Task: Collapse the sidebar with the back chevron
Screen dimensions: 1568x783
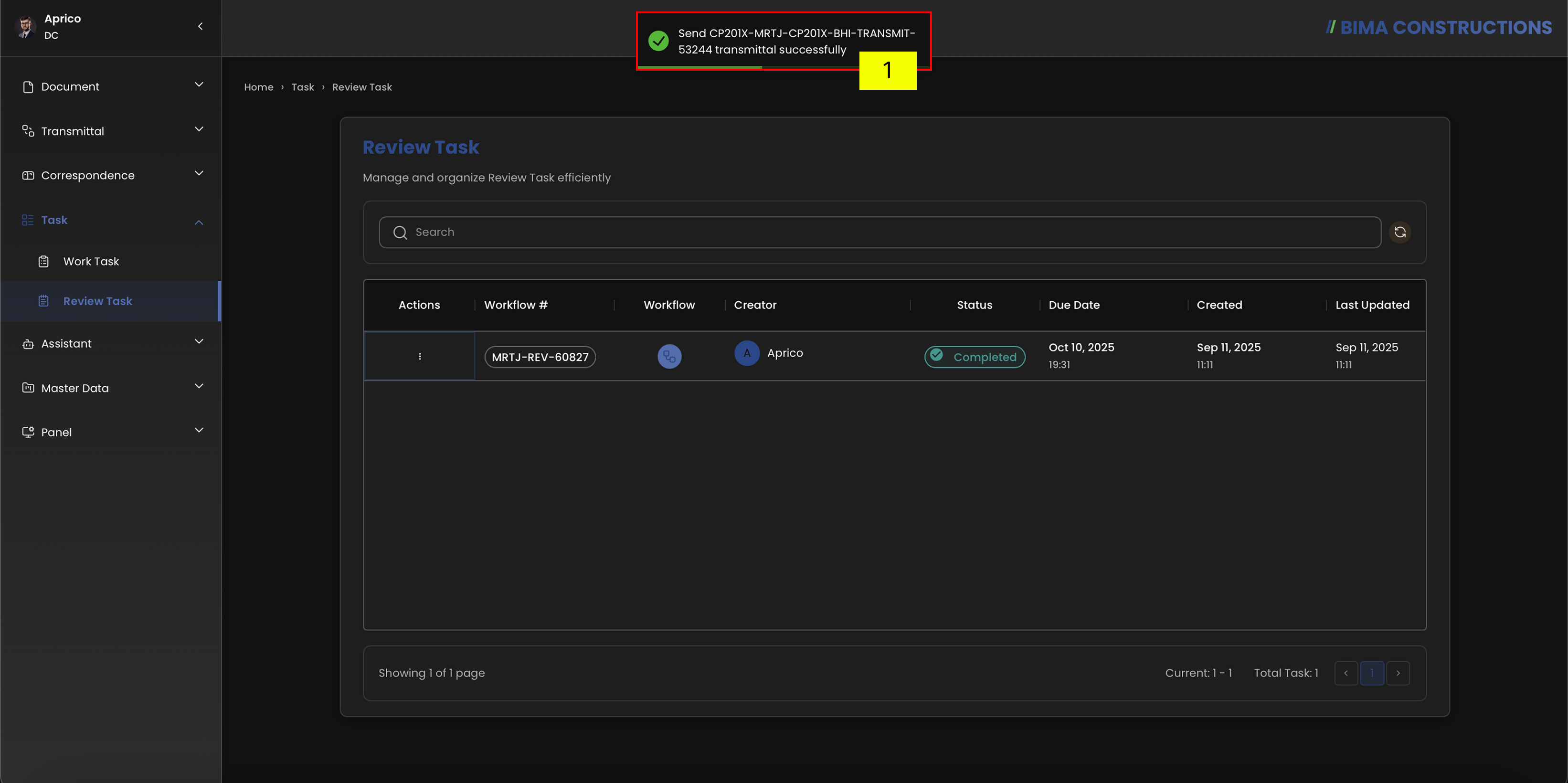Action: (x=200, y=26)
